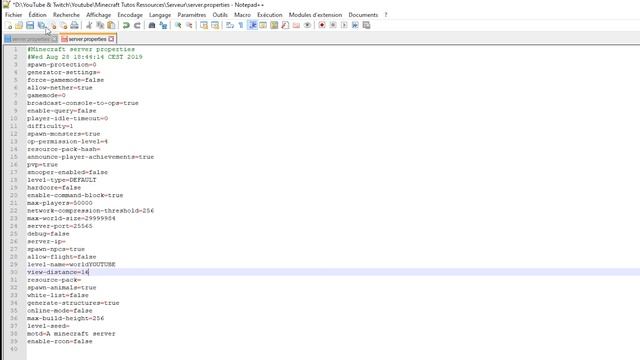The image size is (640, 360).
Task: Open the Exécution menu
Action: [x=270, y=15]
